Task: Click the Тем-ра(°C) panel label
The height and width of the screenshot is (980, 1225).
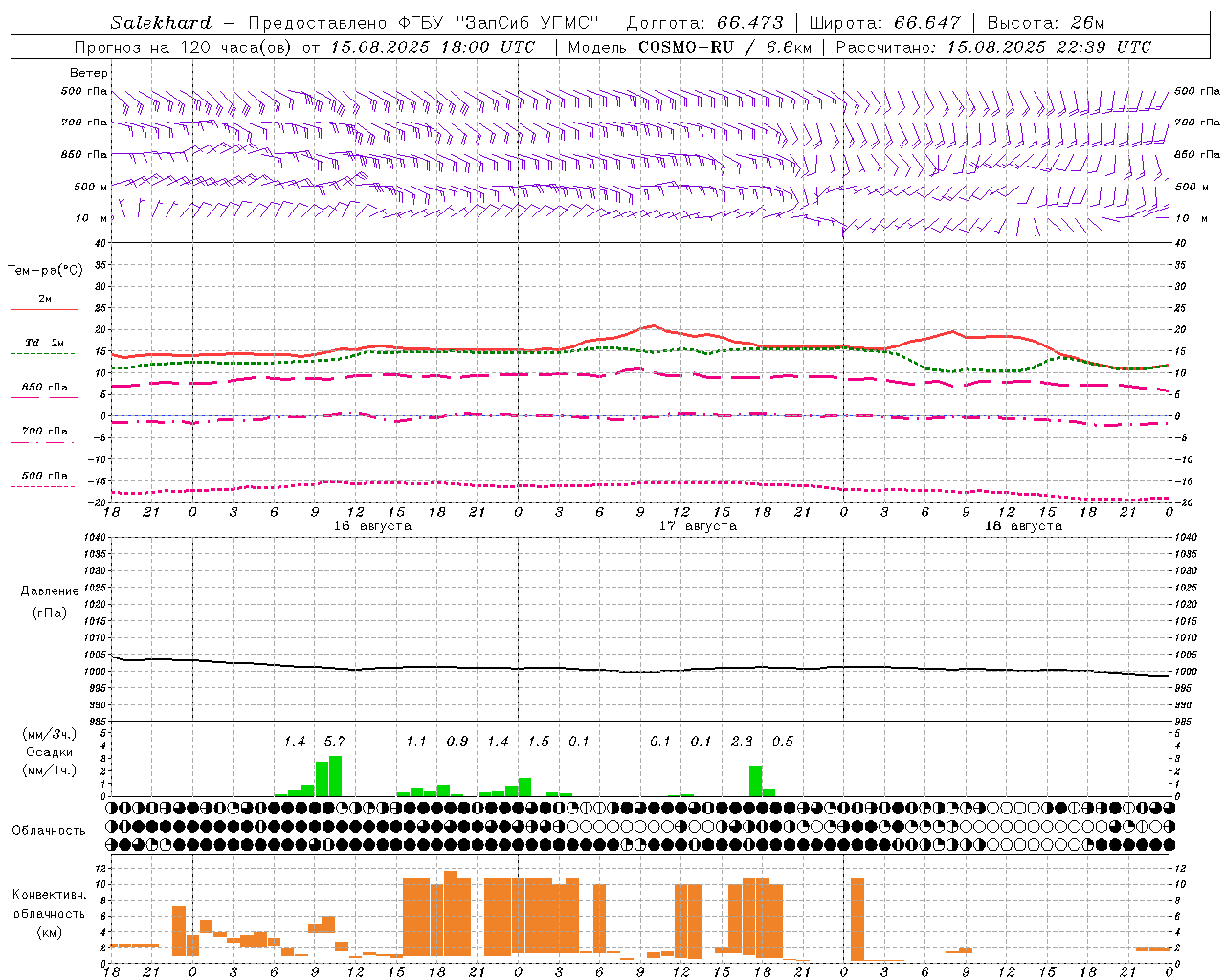Action: click(45, 271)
